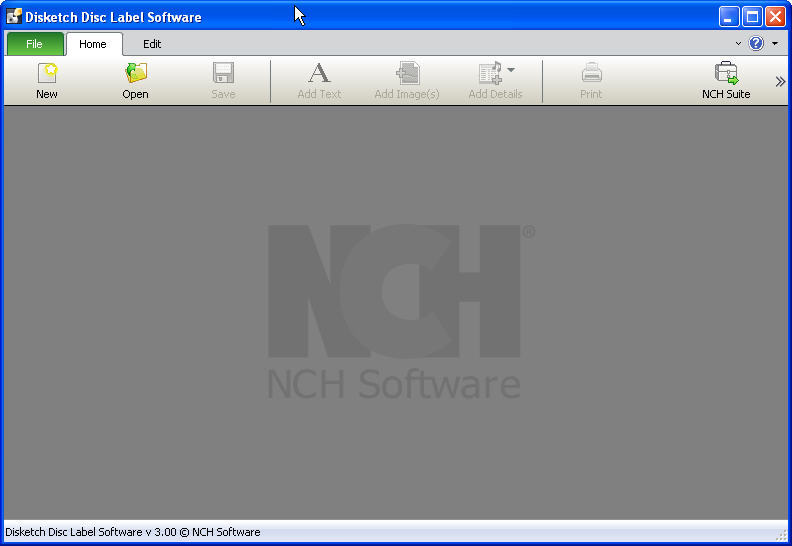Viewport: 792px width, 546px height.
Task: Close the Disketch window
Action: (x=775, y=17)
